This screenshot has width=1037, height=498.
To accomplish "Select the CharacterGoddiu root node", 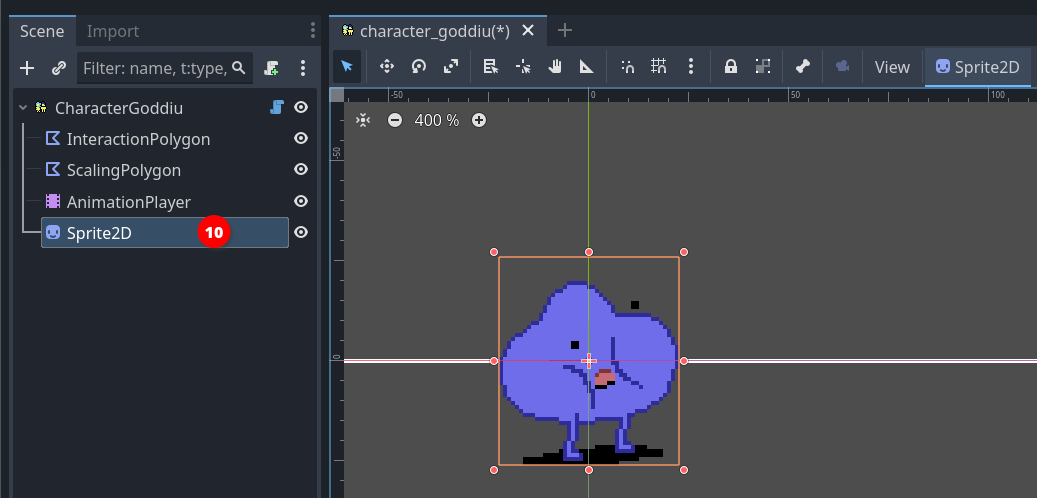I will [x=119, y=108].
